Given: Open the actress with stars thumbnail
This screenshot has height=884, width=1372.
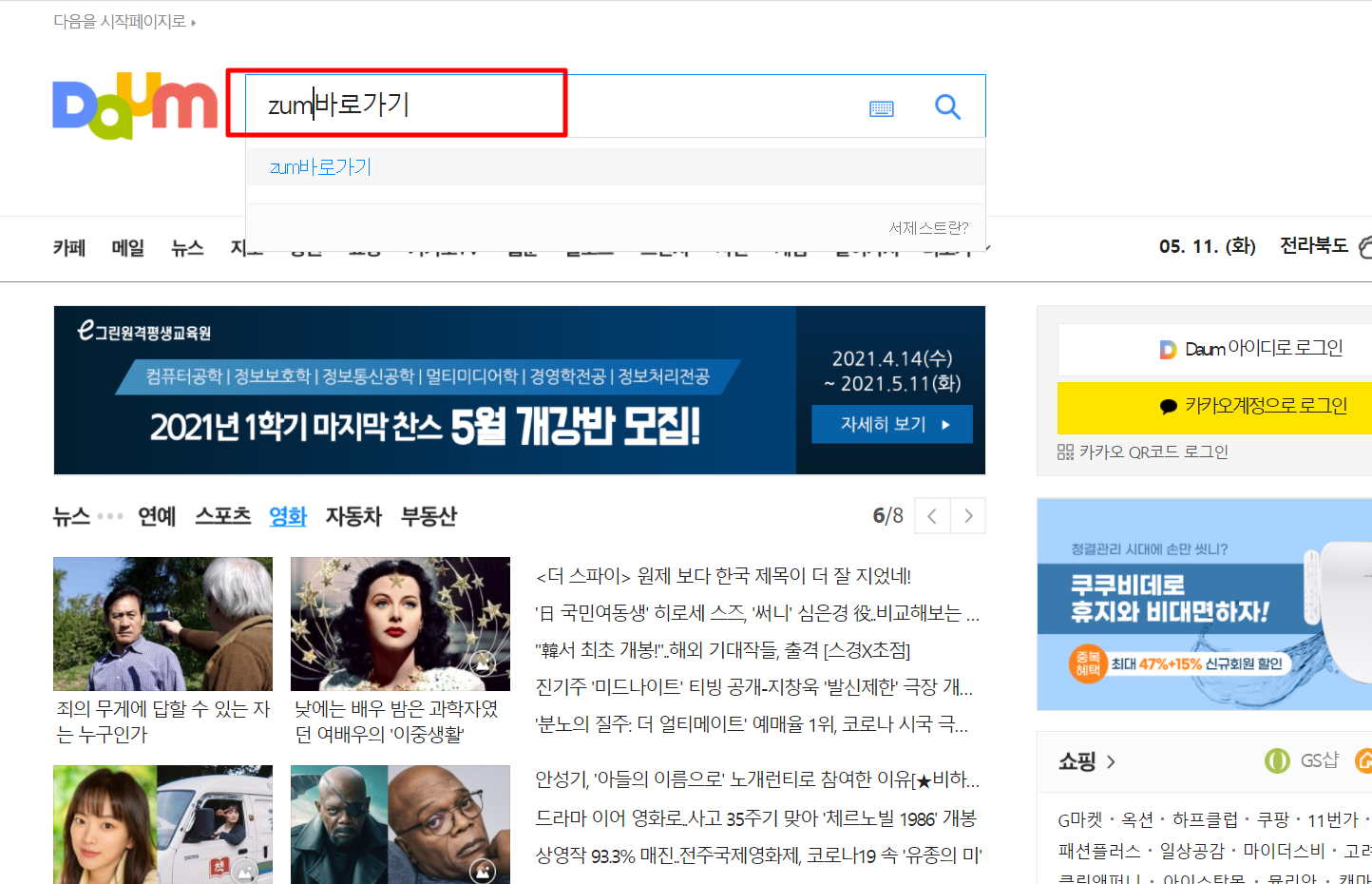Looking at the screenshot, I should coord(400,624).
